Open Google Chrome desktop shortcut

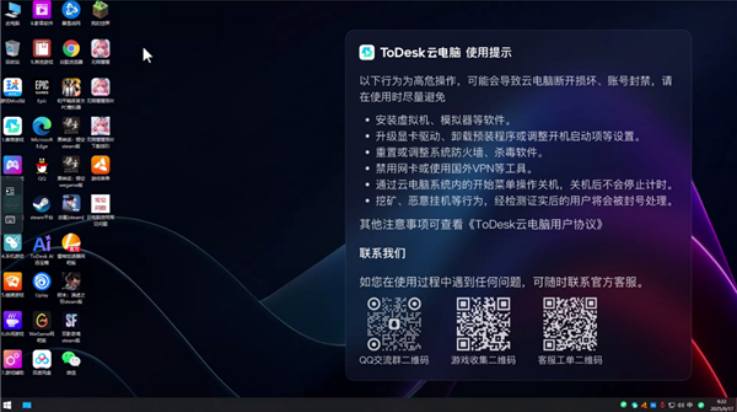71,48
